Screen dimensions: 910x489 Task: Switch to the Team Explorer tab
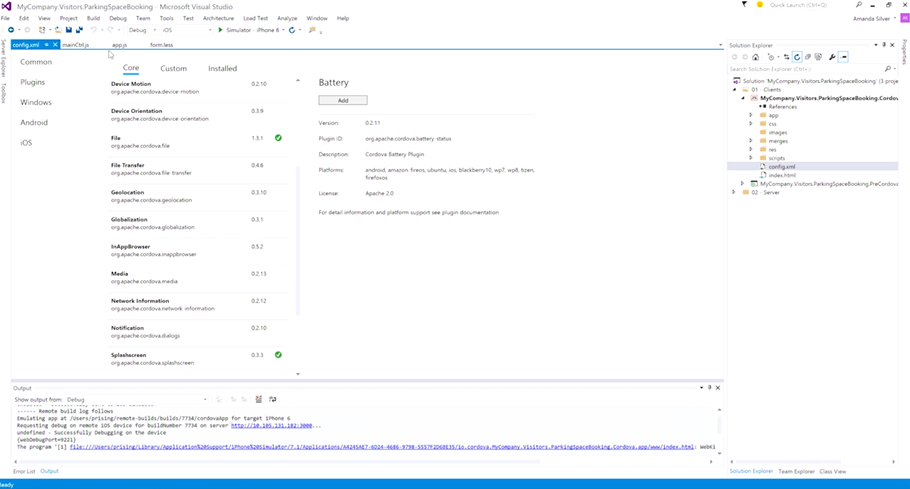coord(796,471)
